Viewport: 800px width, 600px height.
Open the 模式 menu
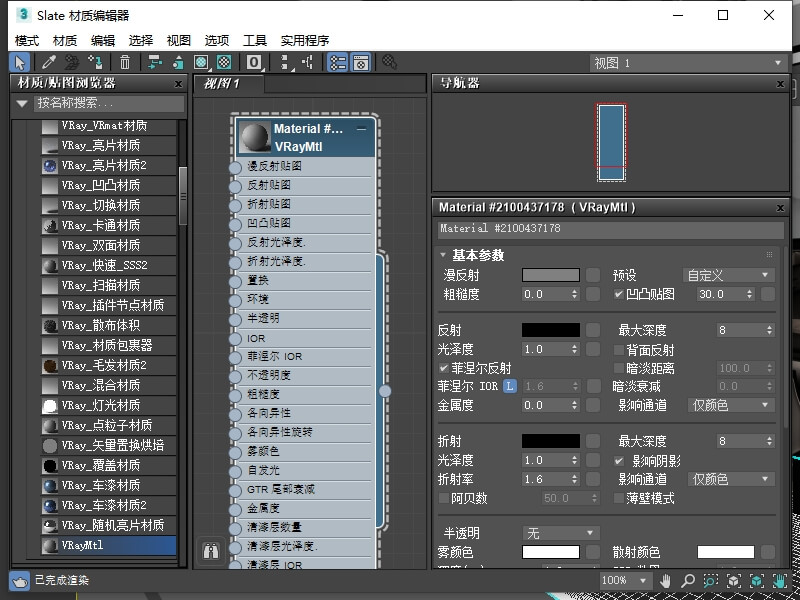pos(27,40)
